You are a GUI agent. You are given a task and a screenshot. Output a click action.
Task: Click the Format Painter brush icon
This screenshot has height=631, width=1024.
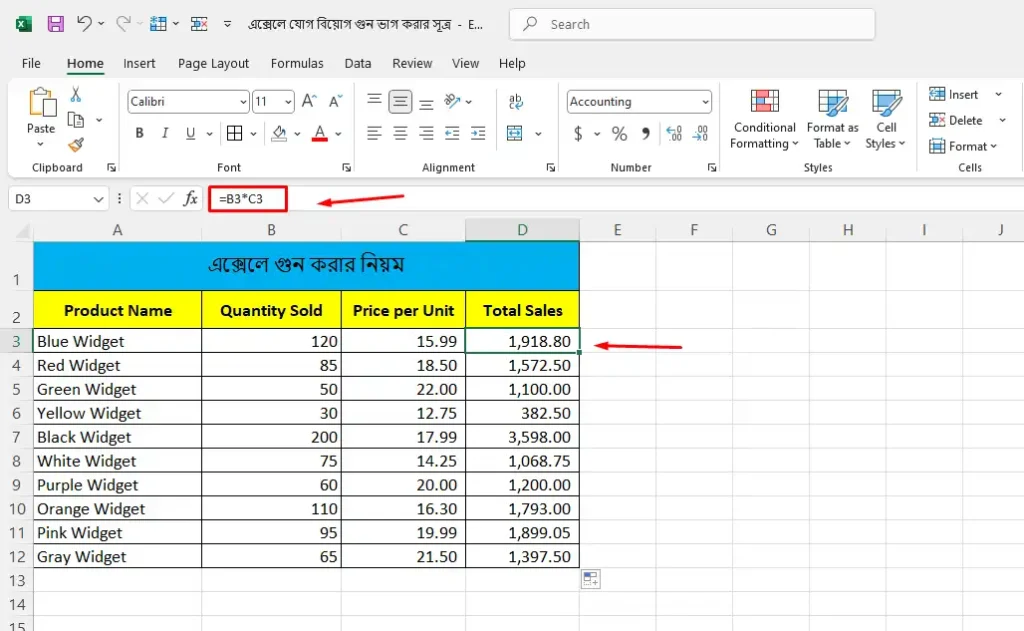pyautogui.click(x=76, y=145)
